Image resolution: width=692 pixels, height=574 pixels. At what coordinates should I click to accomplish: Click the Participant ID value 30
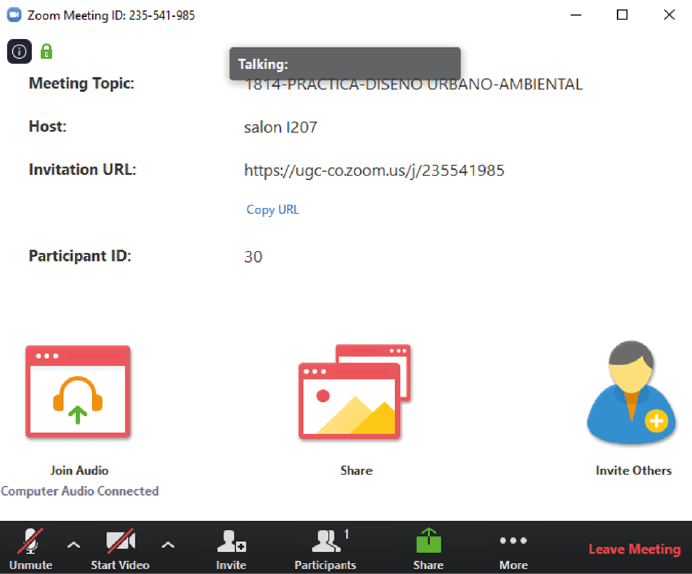click(x=253, y=257)
